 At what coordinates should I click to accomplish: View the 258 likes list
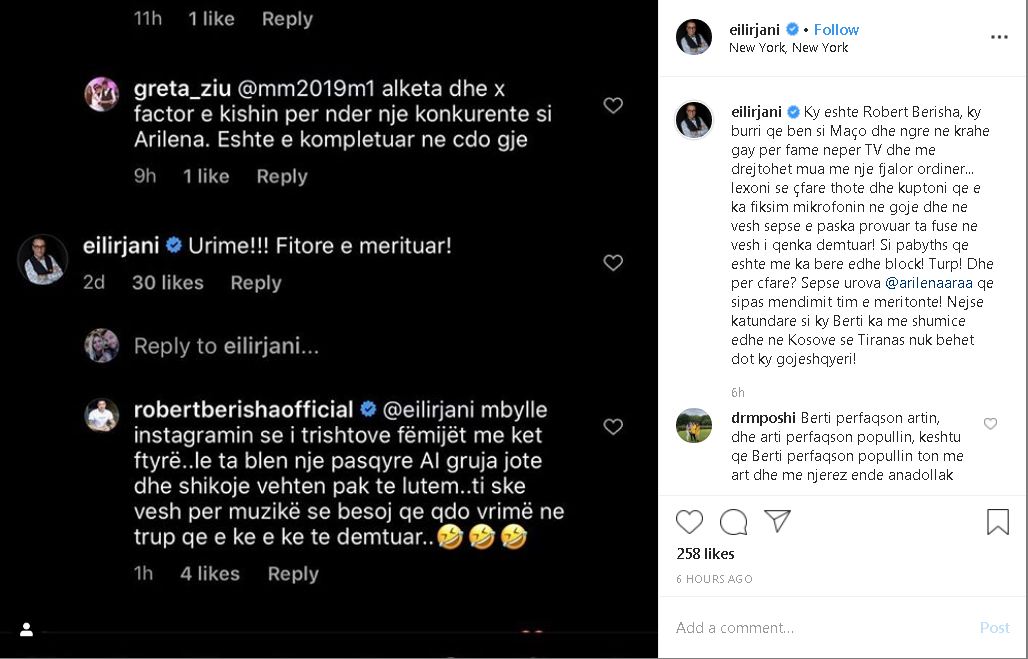(705, 554)
